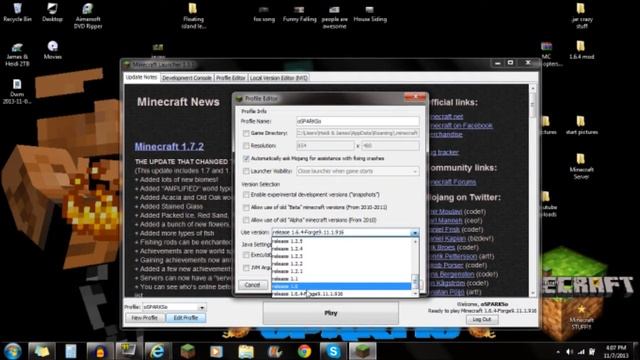Click the New Profile button

(144, 318)
